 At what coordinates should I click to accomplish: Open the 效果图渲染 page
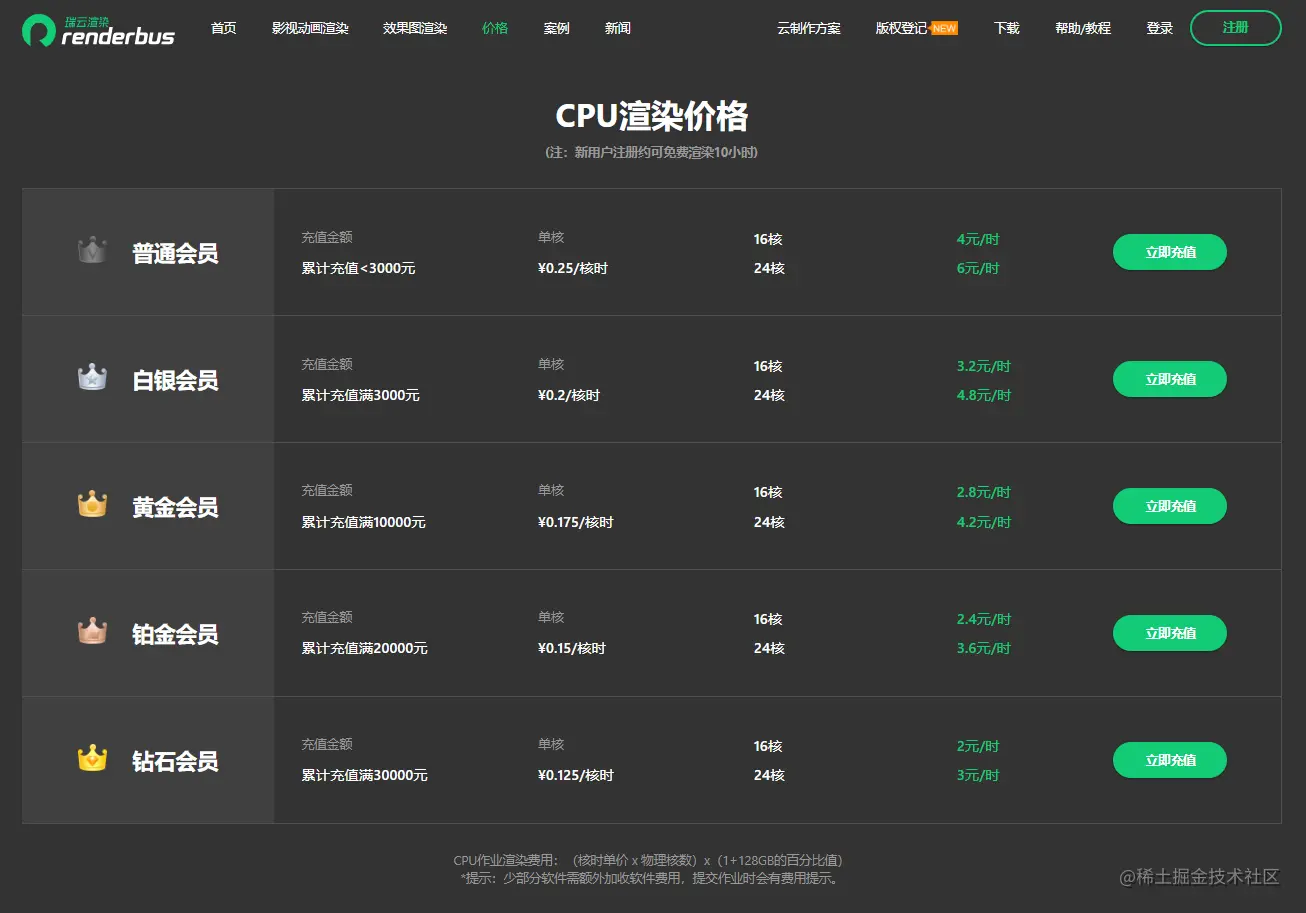click(414, 28)
